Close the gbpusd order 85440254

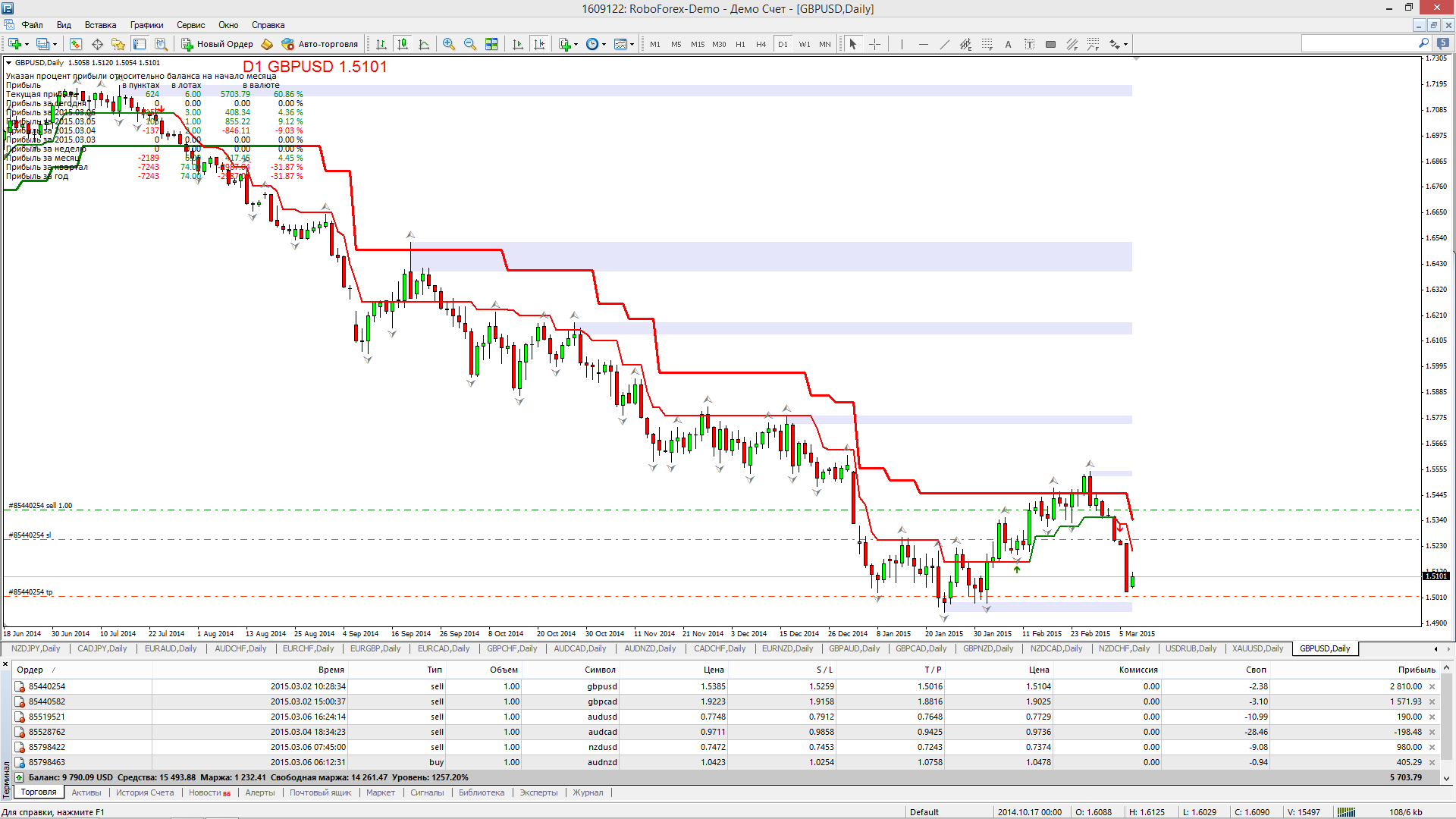click(x=1432, y=687)
